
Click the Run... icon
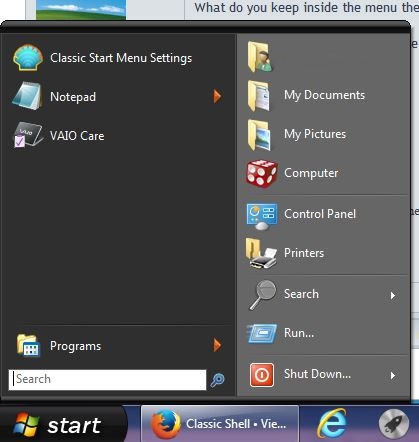tap(262, 333)
